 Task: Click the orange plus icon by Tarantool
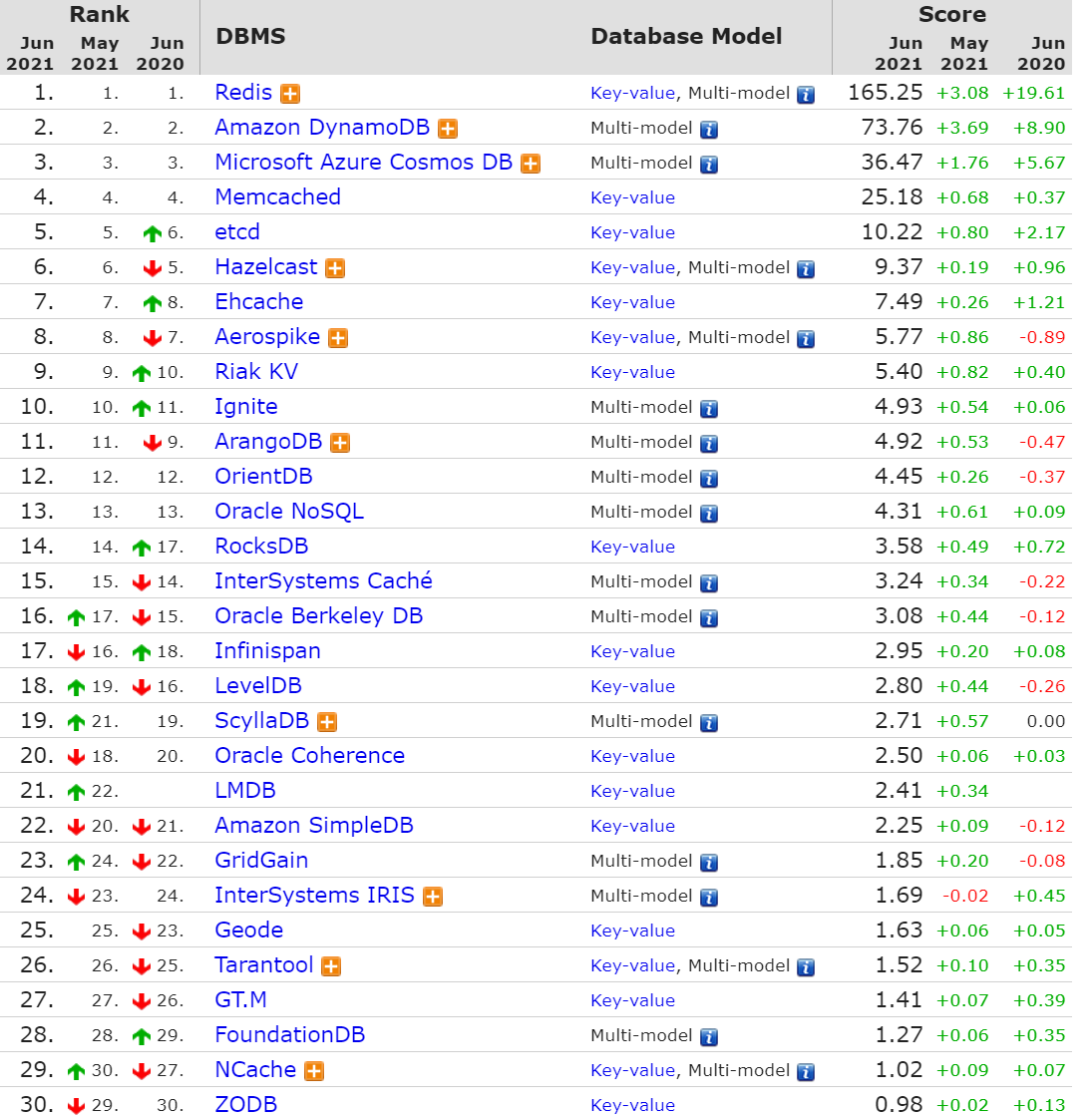coord(331,967)
